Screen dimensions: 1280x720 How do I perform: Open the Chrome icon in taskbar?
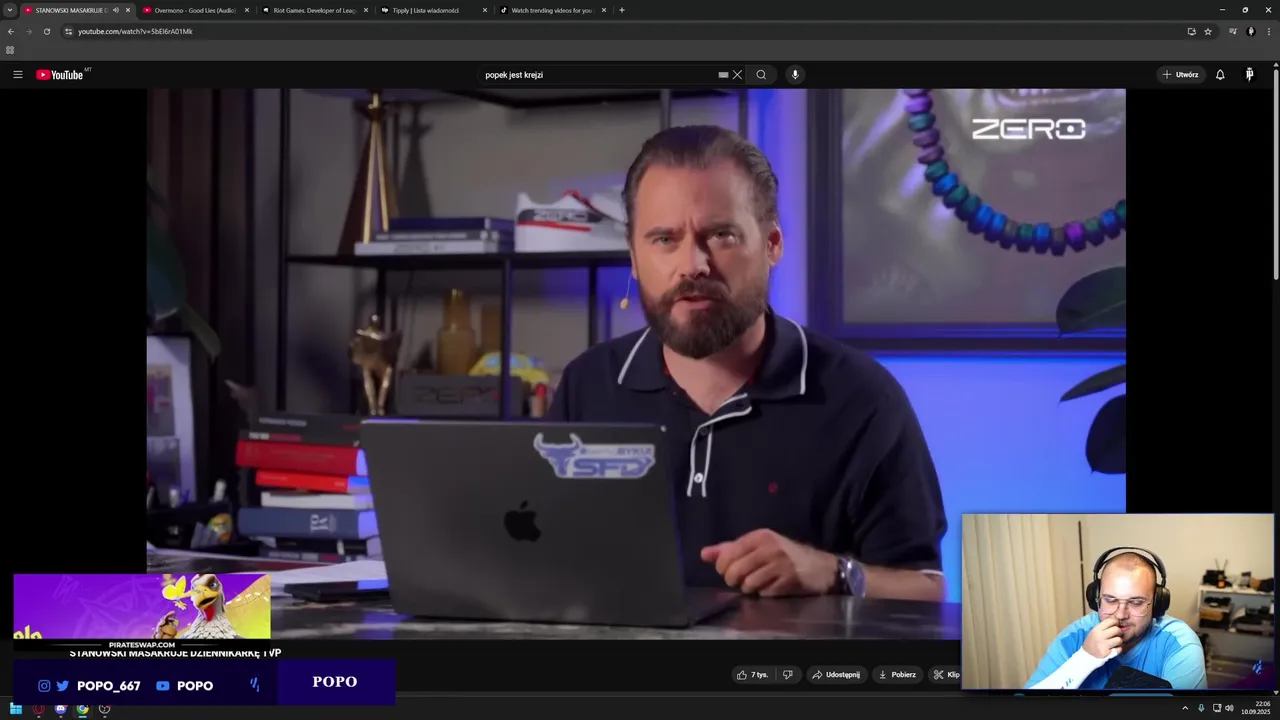click(x=82, y=709)
